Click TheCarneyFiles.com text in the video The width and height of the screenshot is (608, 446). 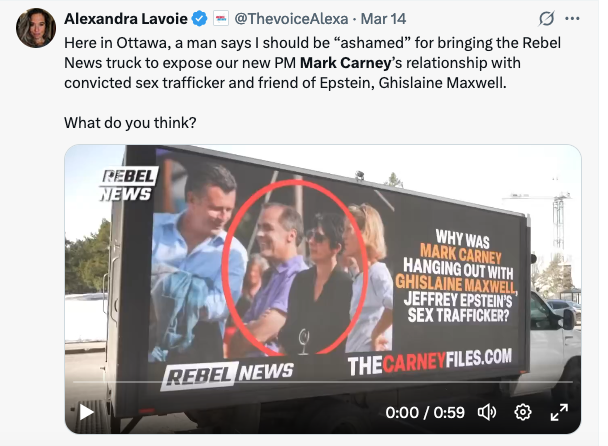[x=430, y=362]
